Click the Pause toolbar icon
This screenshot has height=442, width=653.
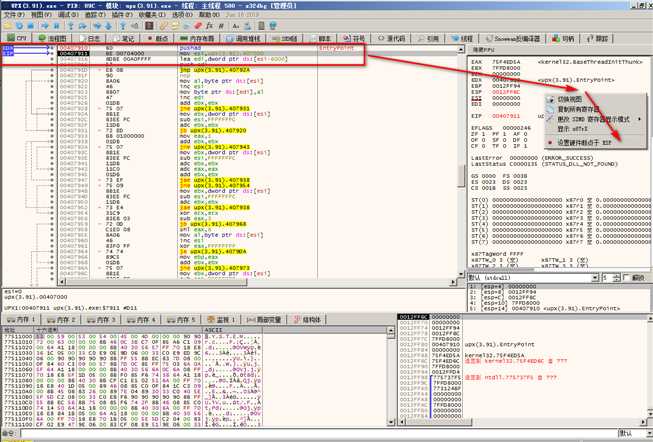[x=57, y=26]
